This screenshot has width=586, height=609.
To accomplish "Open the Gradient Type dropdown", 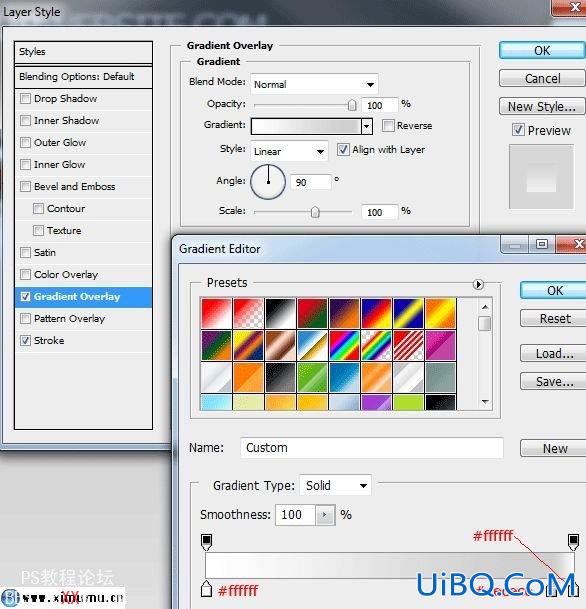I will pos(336,485).
